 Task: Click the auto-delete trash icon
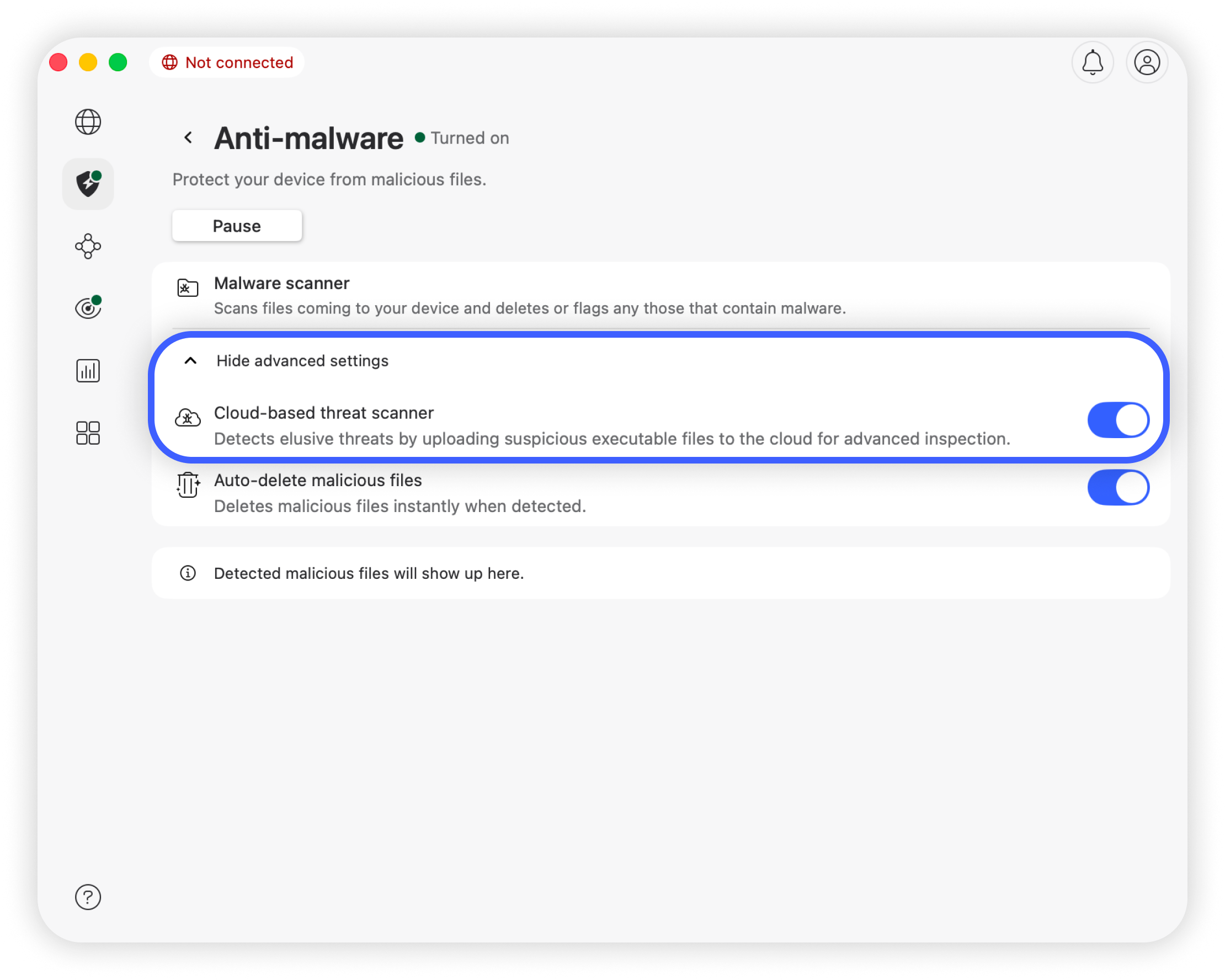tap(188, 485)
